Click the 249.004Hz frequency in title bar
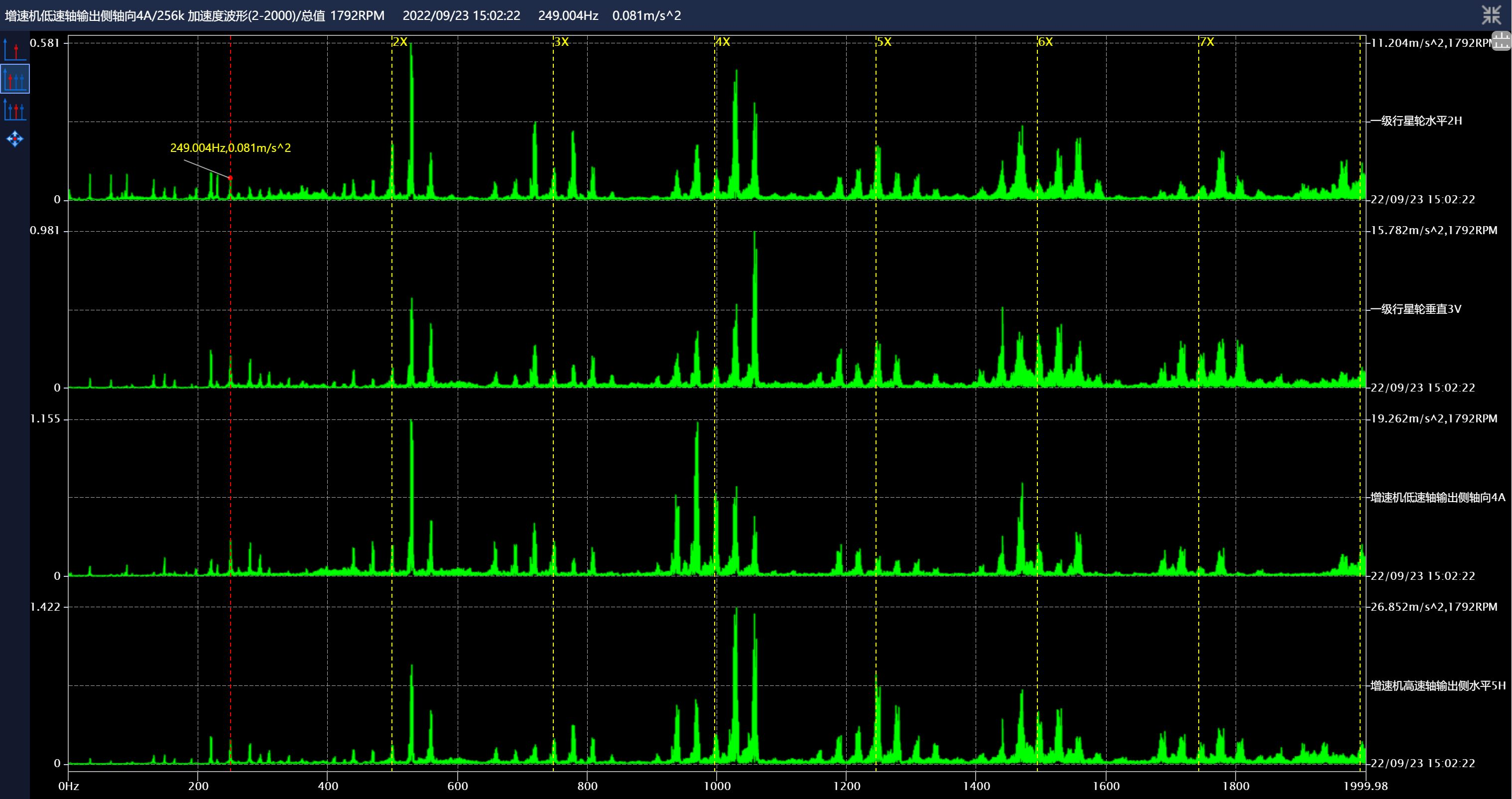 point(568,15)
